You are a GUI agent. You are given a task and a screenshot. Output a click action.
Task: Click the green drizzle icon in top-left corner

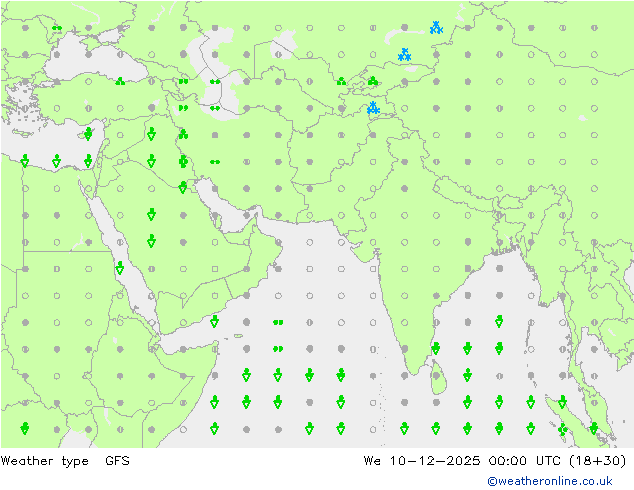pos(57,28)
